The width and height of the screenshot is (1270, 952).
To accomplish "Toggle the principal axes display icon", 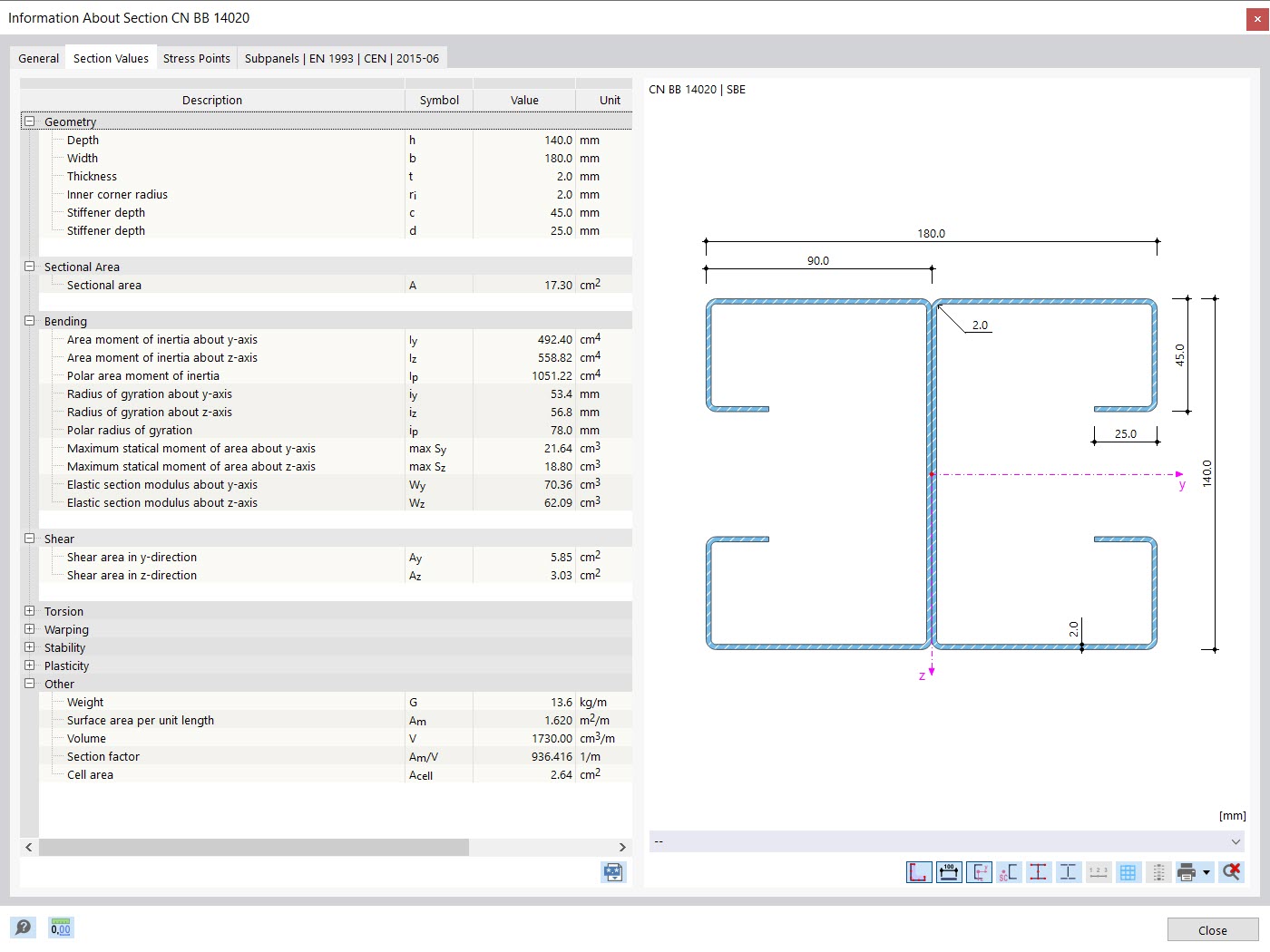I will [979, 872].
